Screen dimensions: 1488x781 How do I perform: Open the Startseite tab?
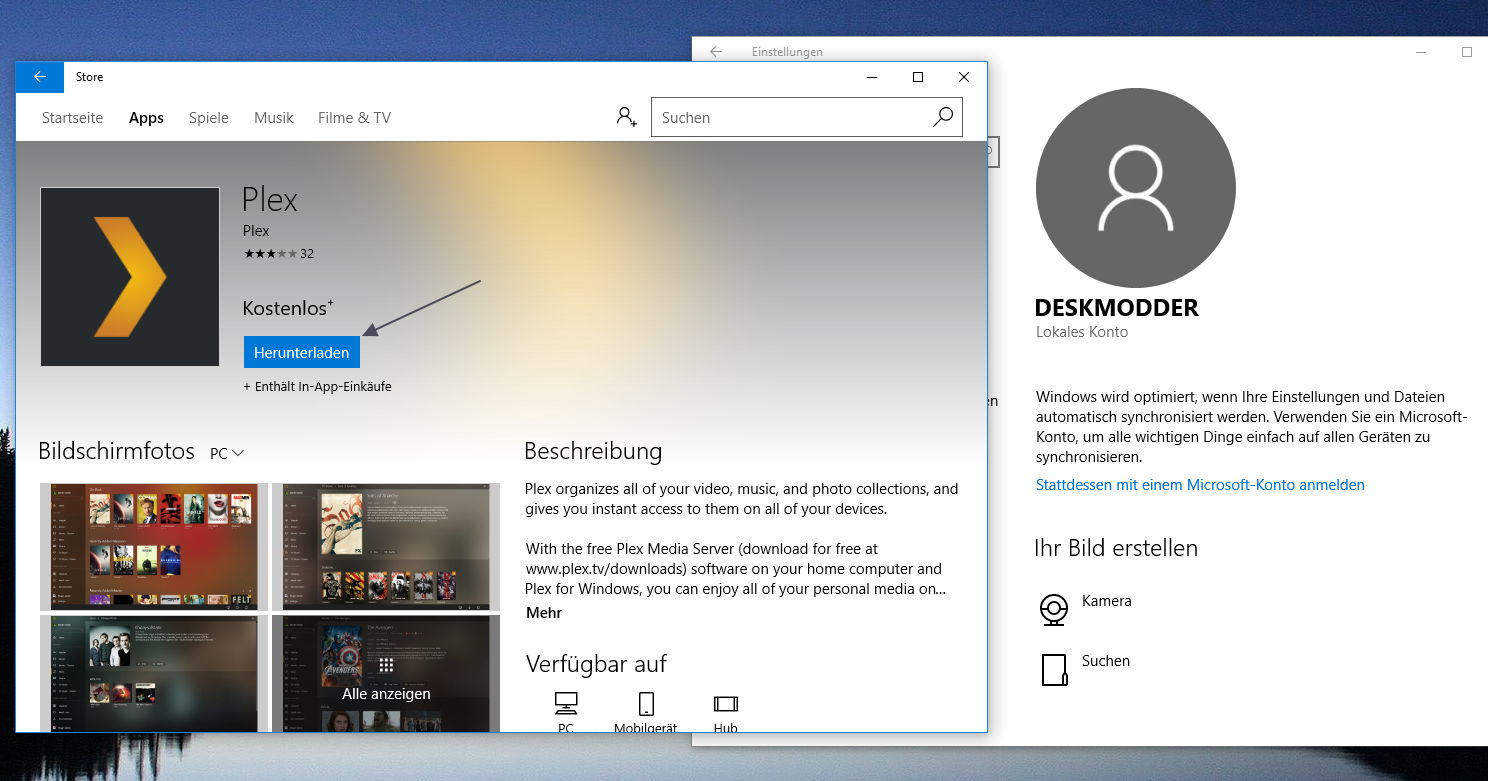72,118
